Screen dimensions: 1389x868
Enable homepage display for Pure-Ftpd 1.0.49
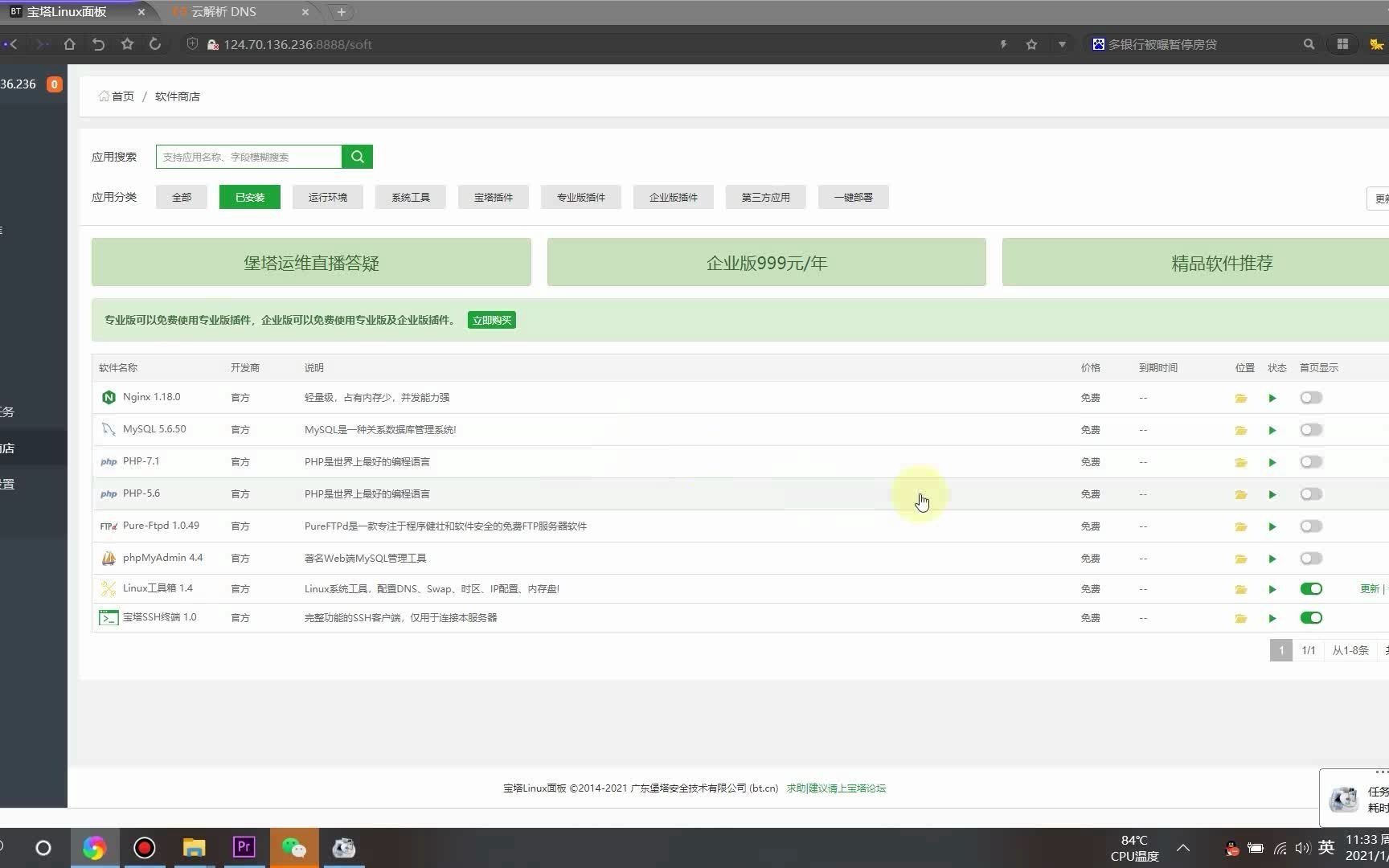tap(1311, 526)
